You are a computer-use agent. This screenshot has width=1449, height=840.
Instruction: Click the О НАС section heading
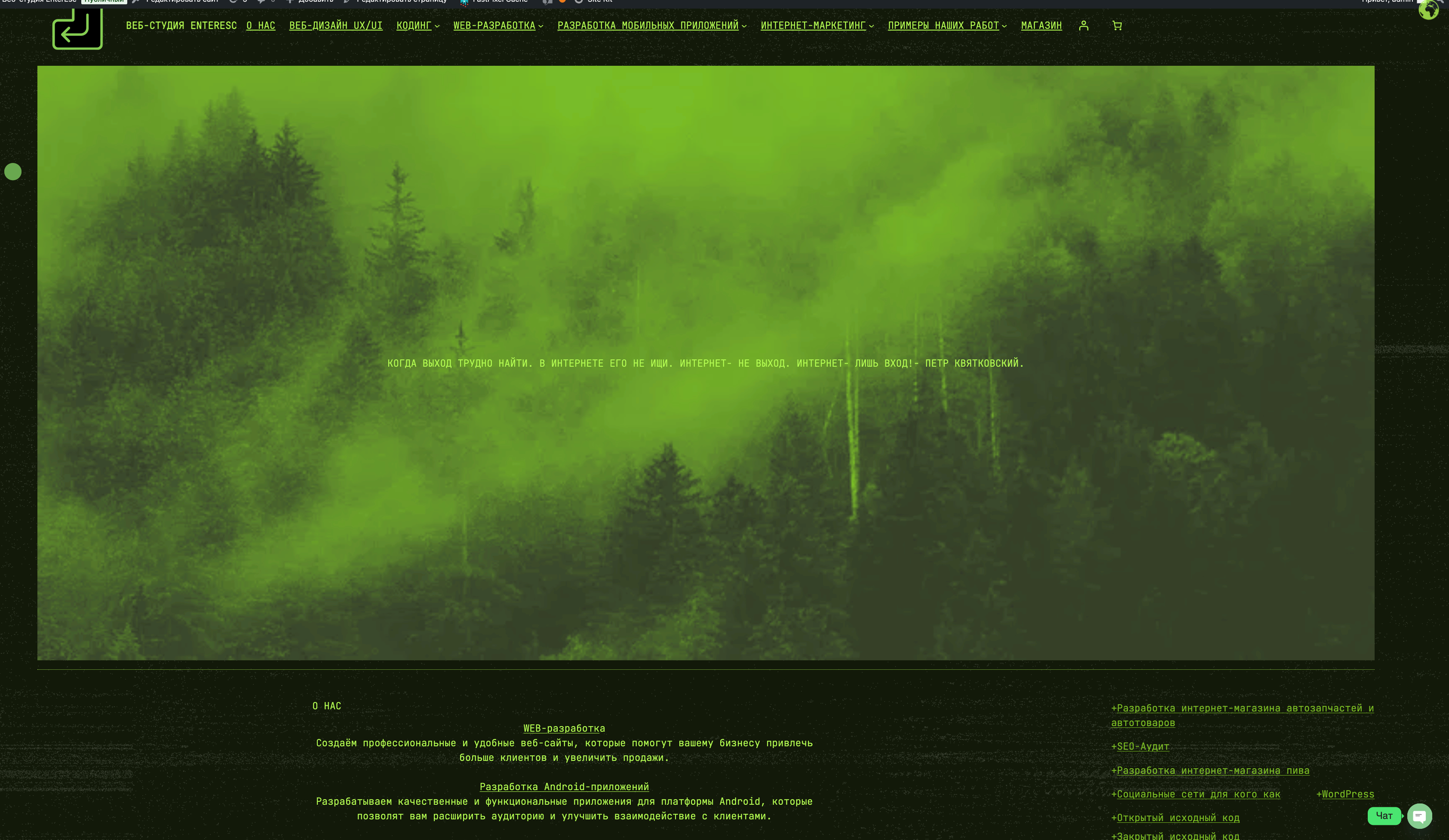[x=327, y=705]
